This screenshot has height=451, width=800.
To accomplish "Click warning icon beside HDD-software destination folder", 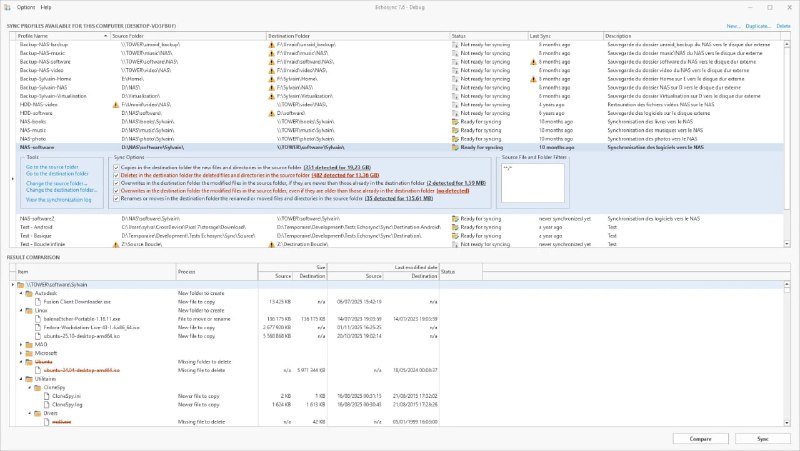I will click(271, 113).
